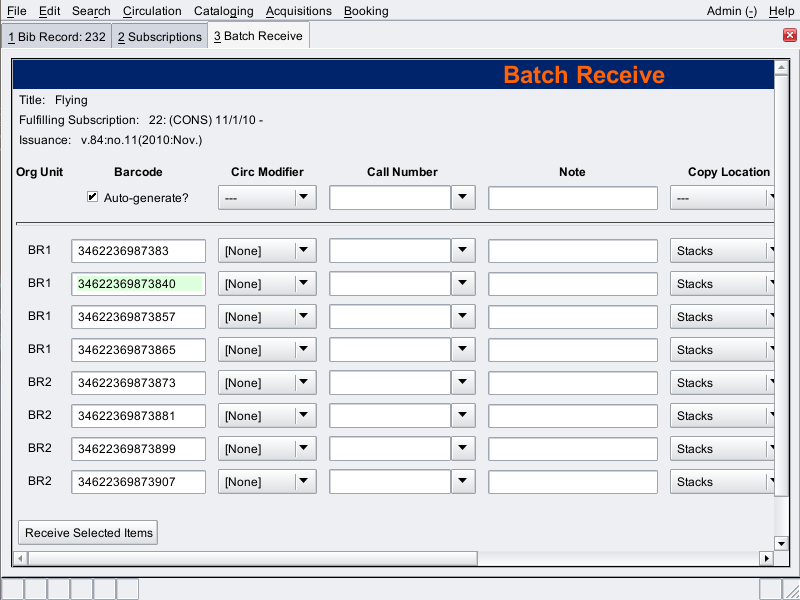Viewport: 800px width, 600px height.
Task: Open the Help menu
Action: pos(781,11)
